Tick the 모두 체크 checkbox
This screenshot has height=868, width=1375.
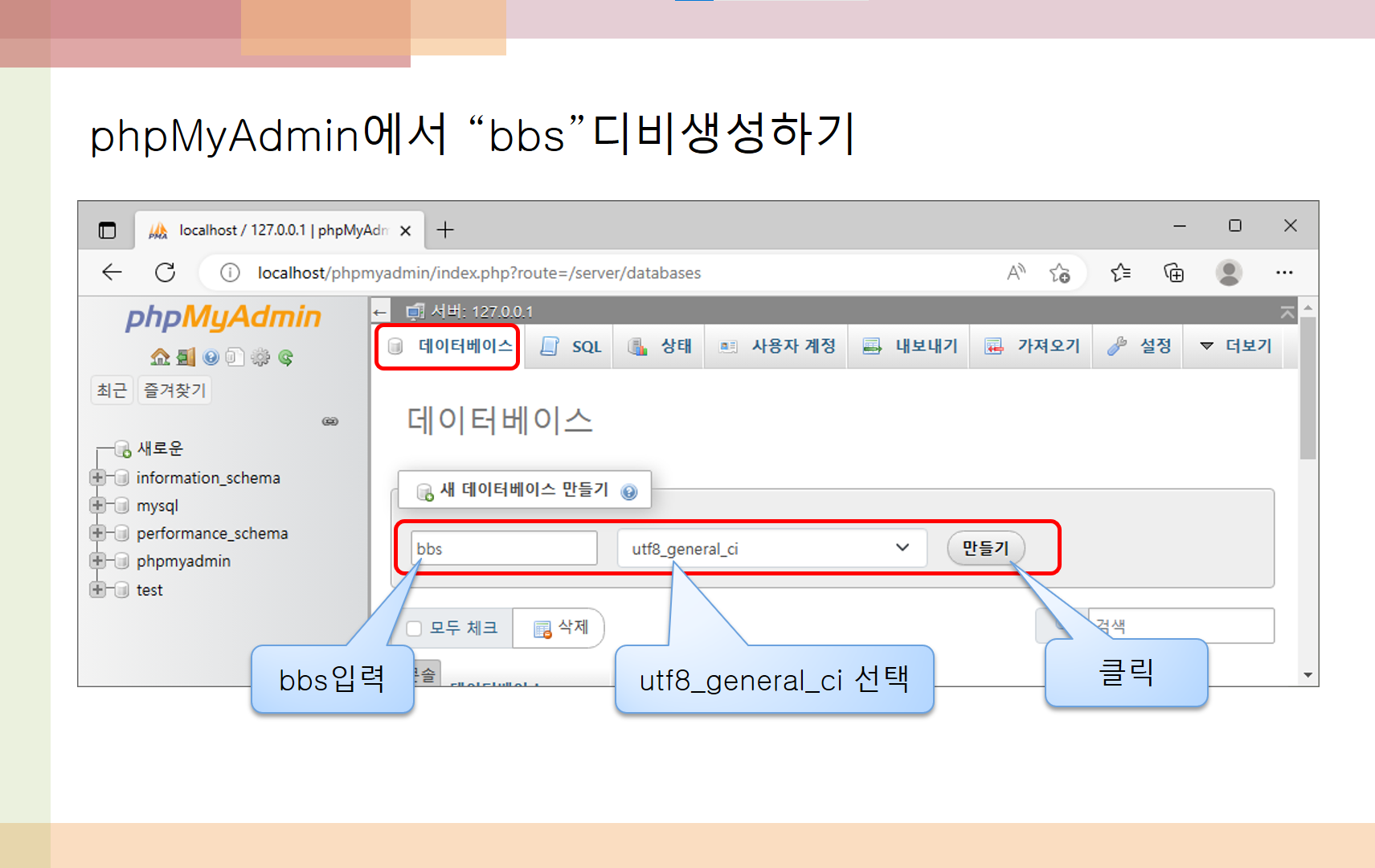414,628
